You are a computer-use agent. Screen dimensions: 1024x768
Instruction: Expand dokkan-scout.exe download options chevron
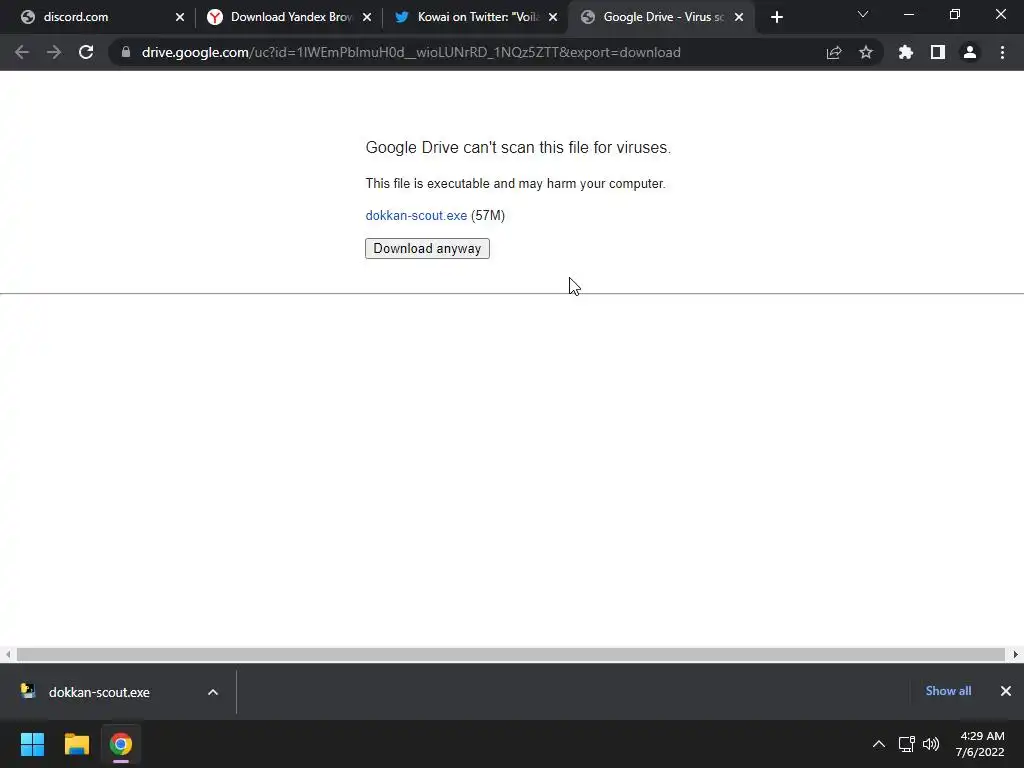pyautogui.click(x=213, y=692)
